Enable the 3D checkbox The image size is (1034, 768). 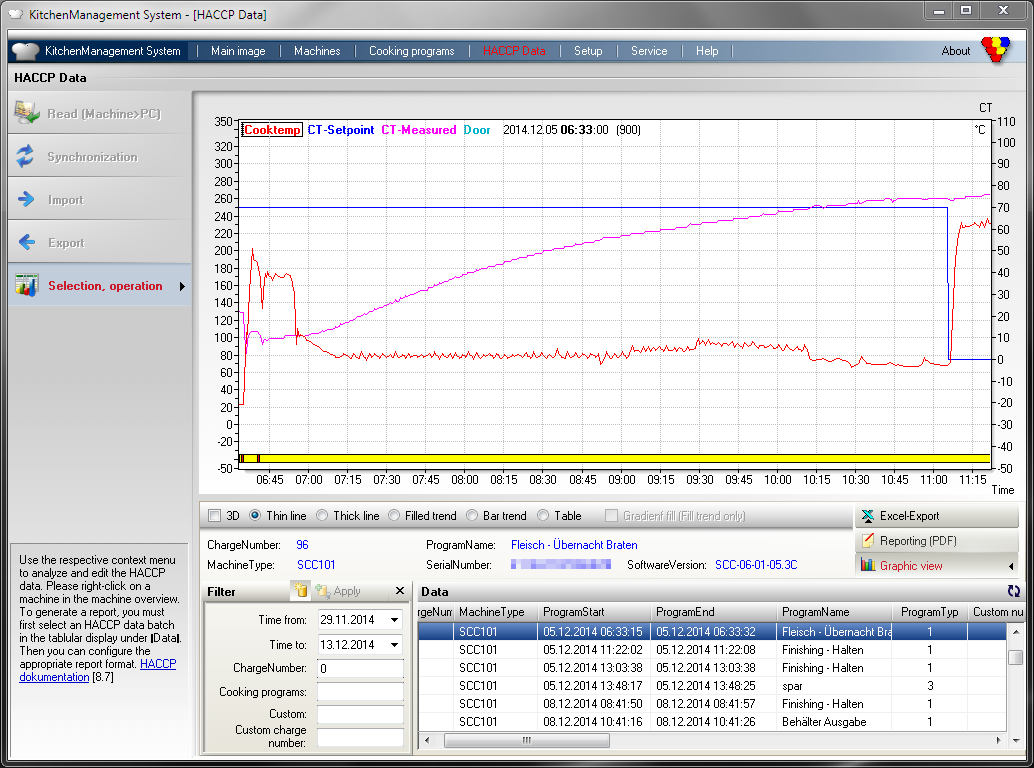click(x=214, y=516)
